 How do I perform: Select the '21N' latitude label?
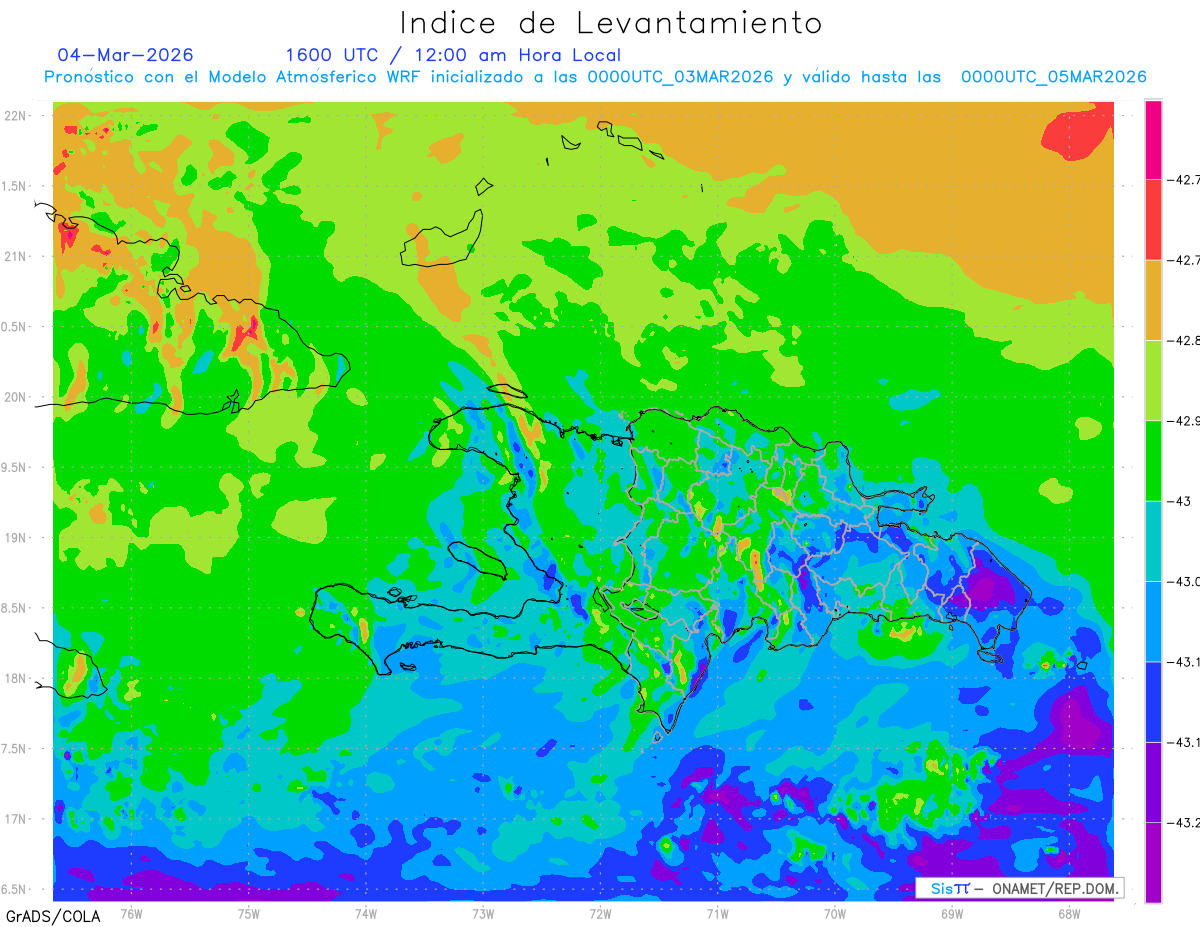click(15, 256)
